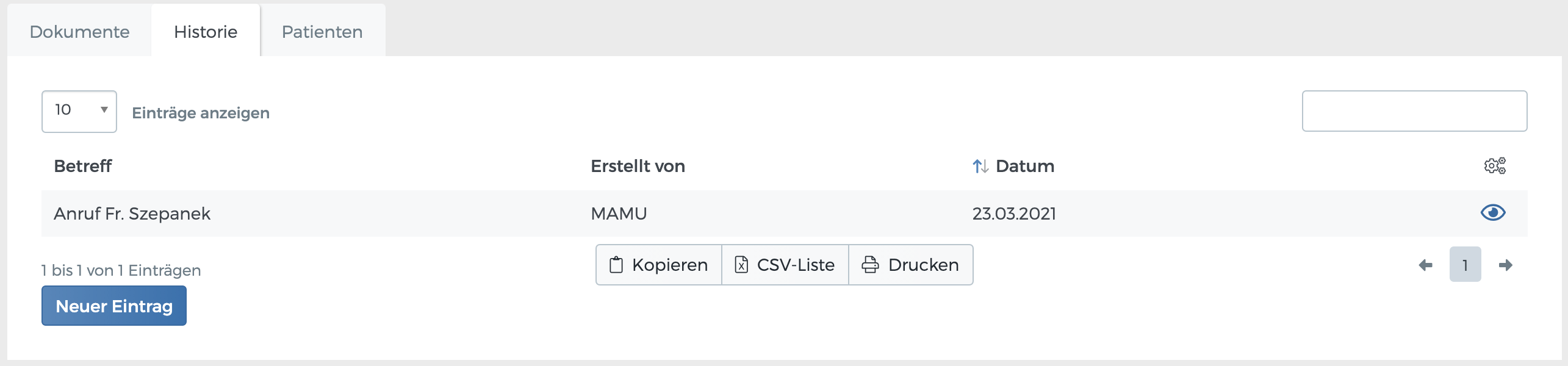Navigate forward with the right pagination arrow
1568x366 pixels.
pos(1506,265)
